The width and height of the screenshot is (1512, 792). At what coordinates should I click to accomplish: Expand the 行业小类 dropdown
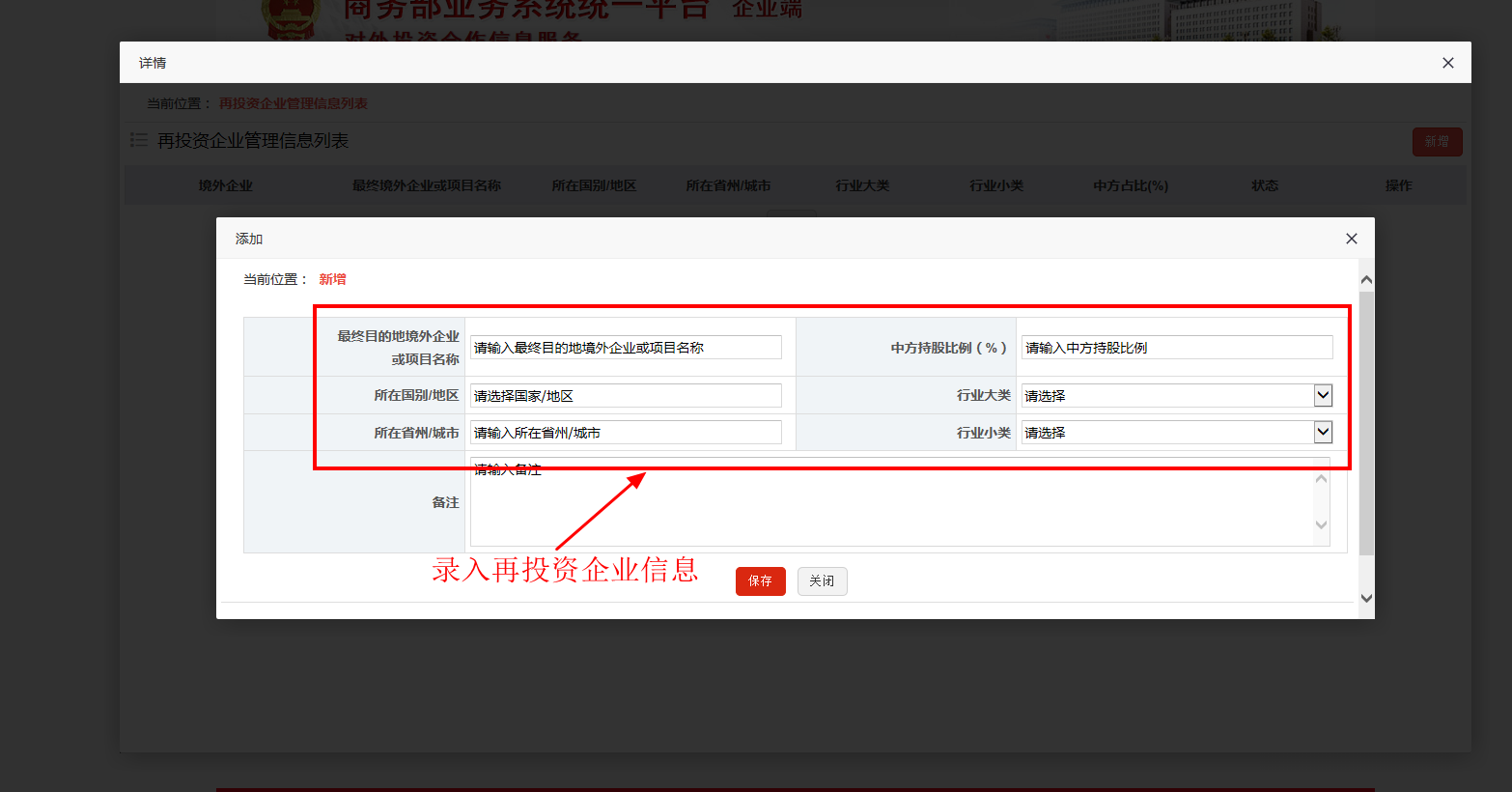(1323, 432)
